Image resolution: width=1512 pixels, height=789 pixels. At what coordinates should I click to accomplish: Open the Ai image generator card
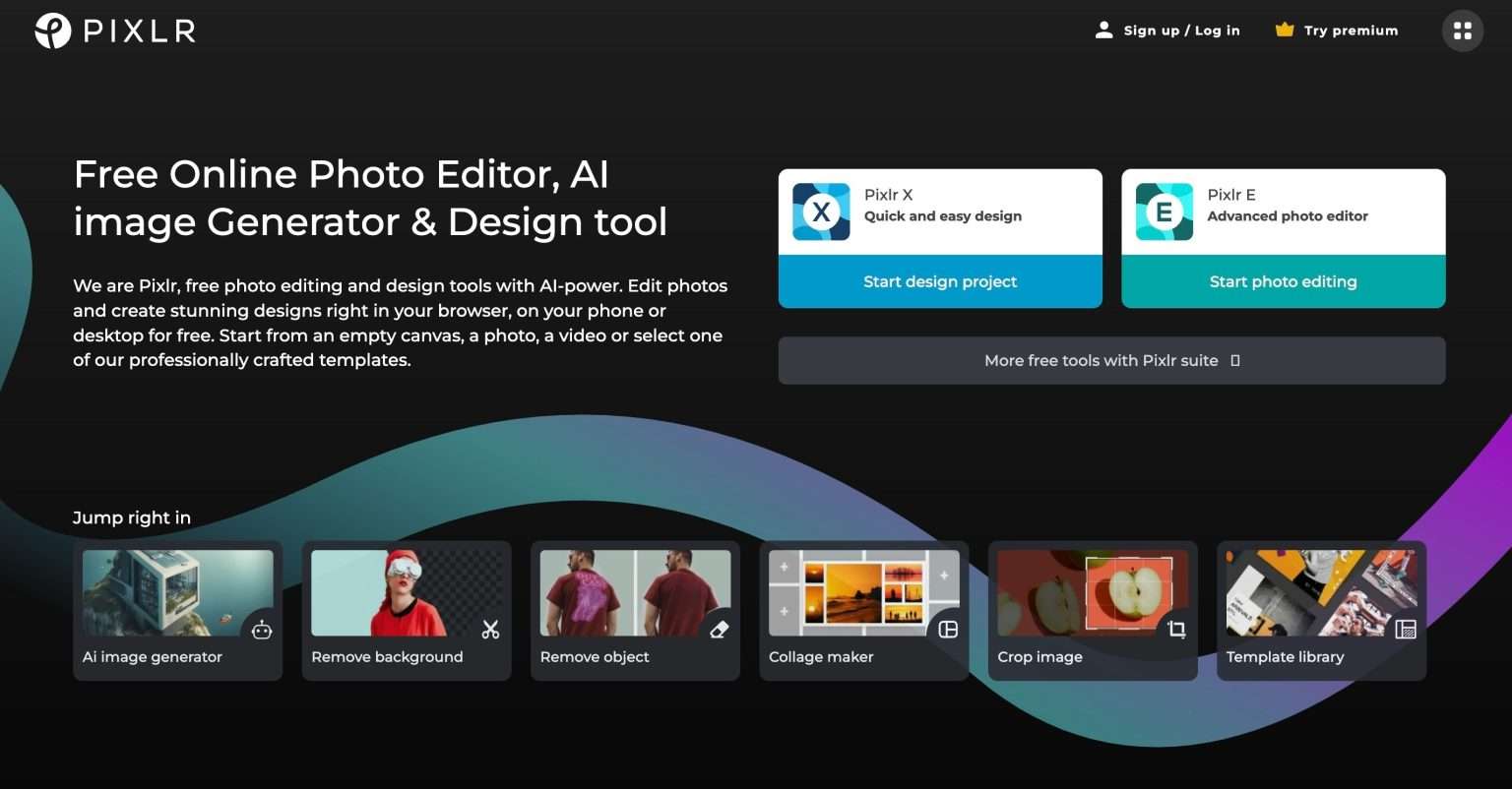(x=177, y=610)
